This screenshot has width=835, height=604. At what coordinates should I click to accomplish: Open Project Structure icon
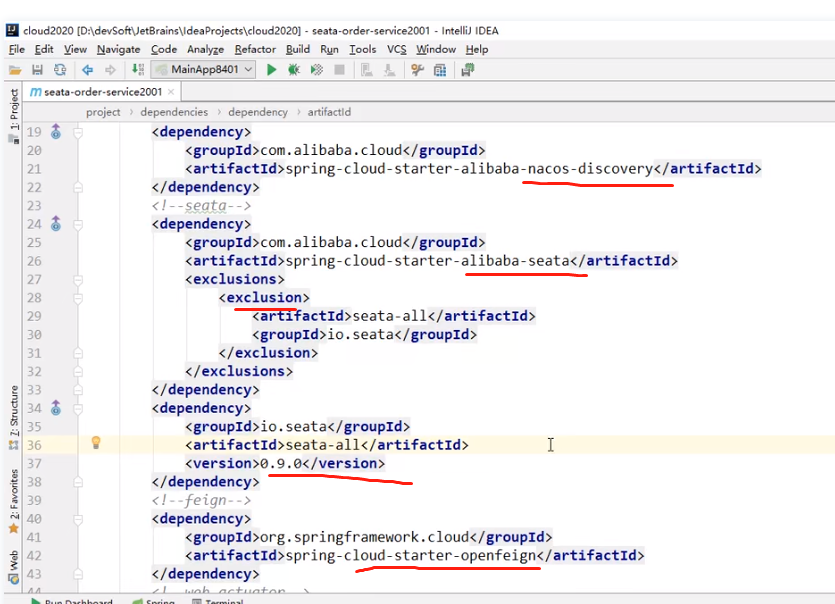[440, 70]
